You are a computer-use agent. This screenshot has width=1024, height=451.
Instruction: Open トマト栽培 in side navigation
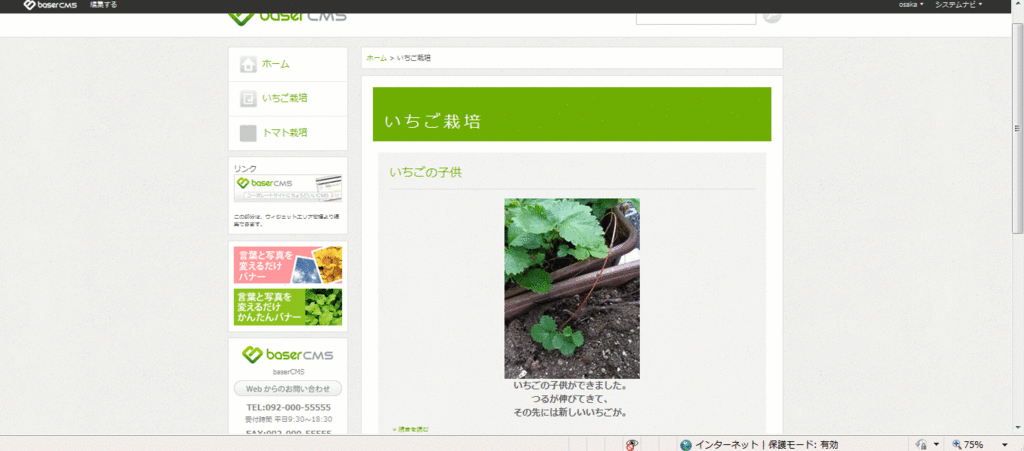click(285, 133)
